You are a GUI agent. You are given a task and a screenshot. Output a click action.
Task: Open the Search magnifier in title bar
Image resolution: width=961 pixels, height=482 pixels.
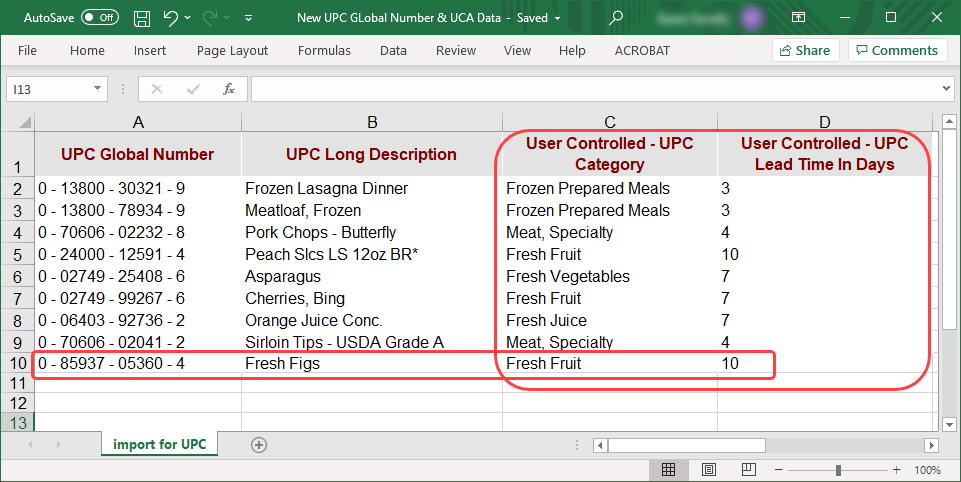[616, 17]
